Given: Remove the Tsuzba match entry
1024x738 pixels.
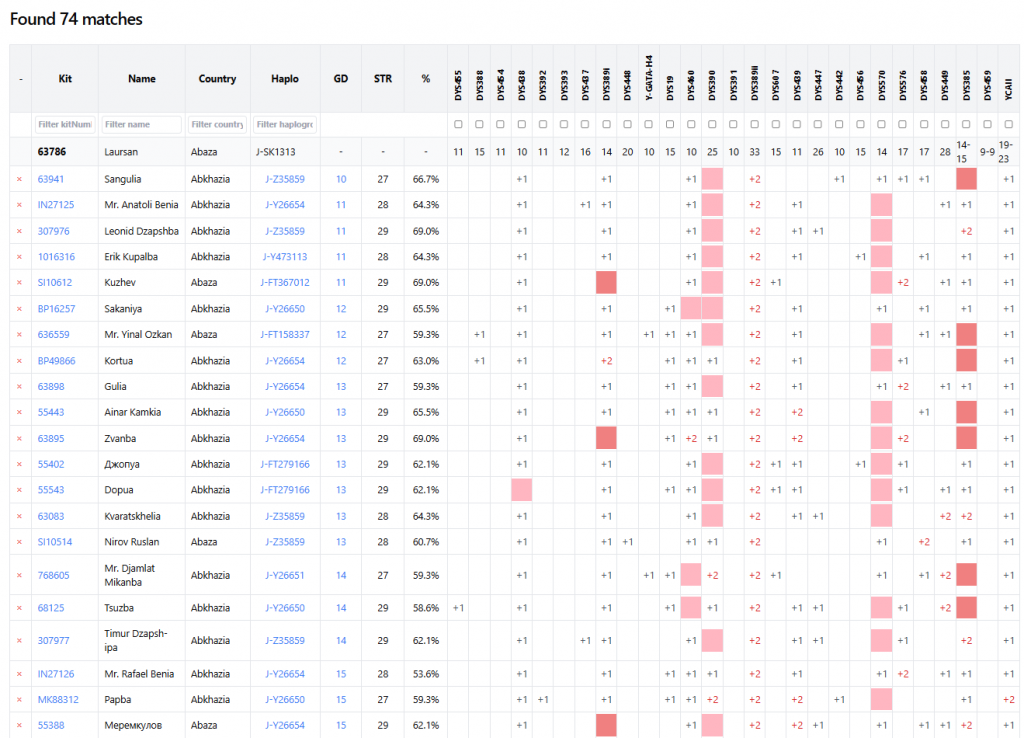Looking at the screenshot, I should pyautogui.click(x=18, y=608).
